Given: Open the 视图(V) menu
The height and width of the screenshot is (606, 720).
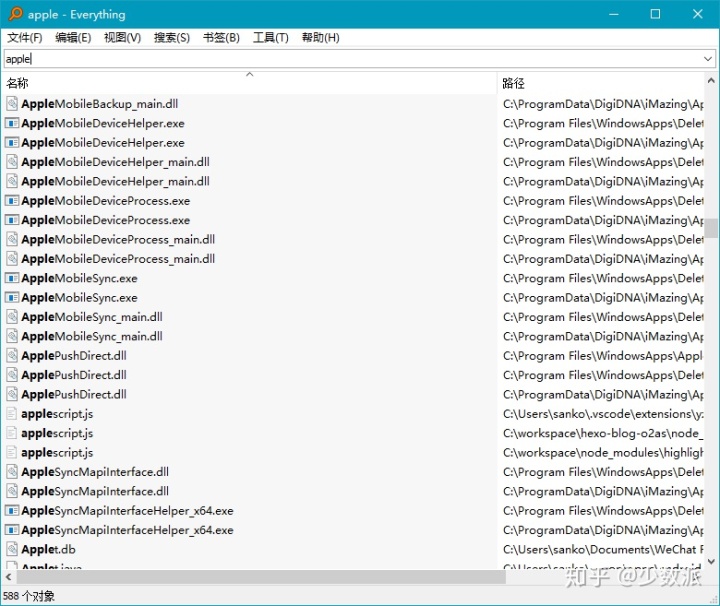Looking at the screenshot, I should point(122,38).
